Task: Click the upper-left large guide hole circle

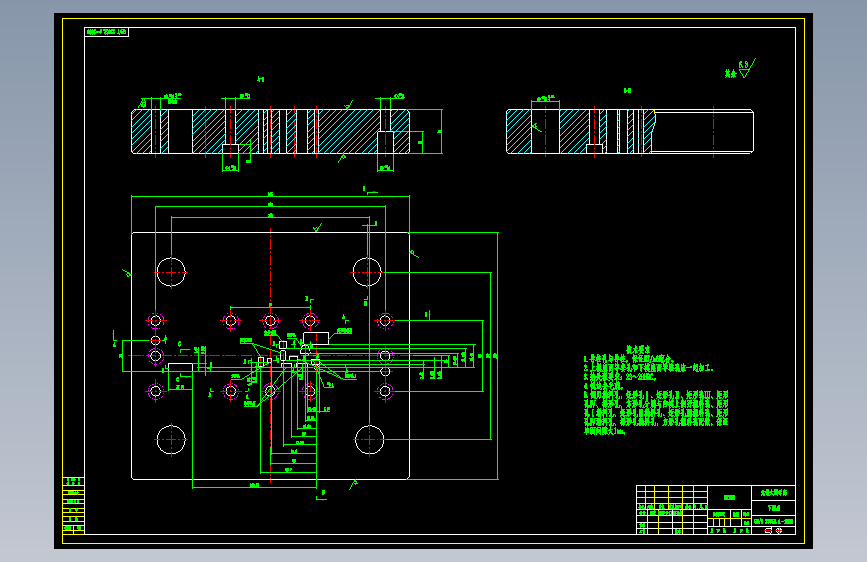Action: tap(171, 272)
